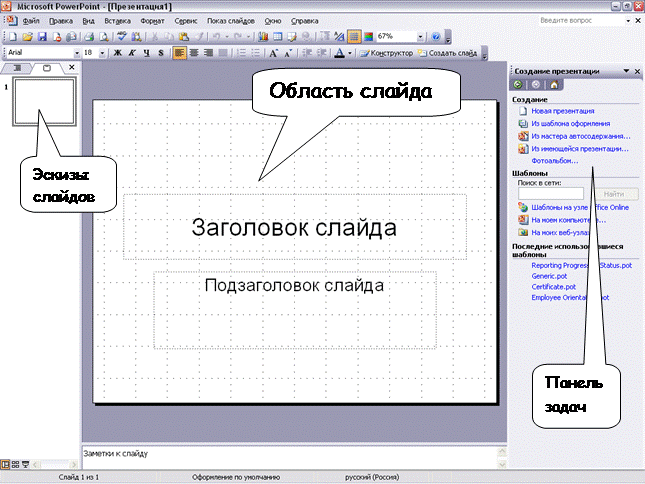Screen dimensions: 645x484
Task: Toggle align left button
Action: coord(179,53)
